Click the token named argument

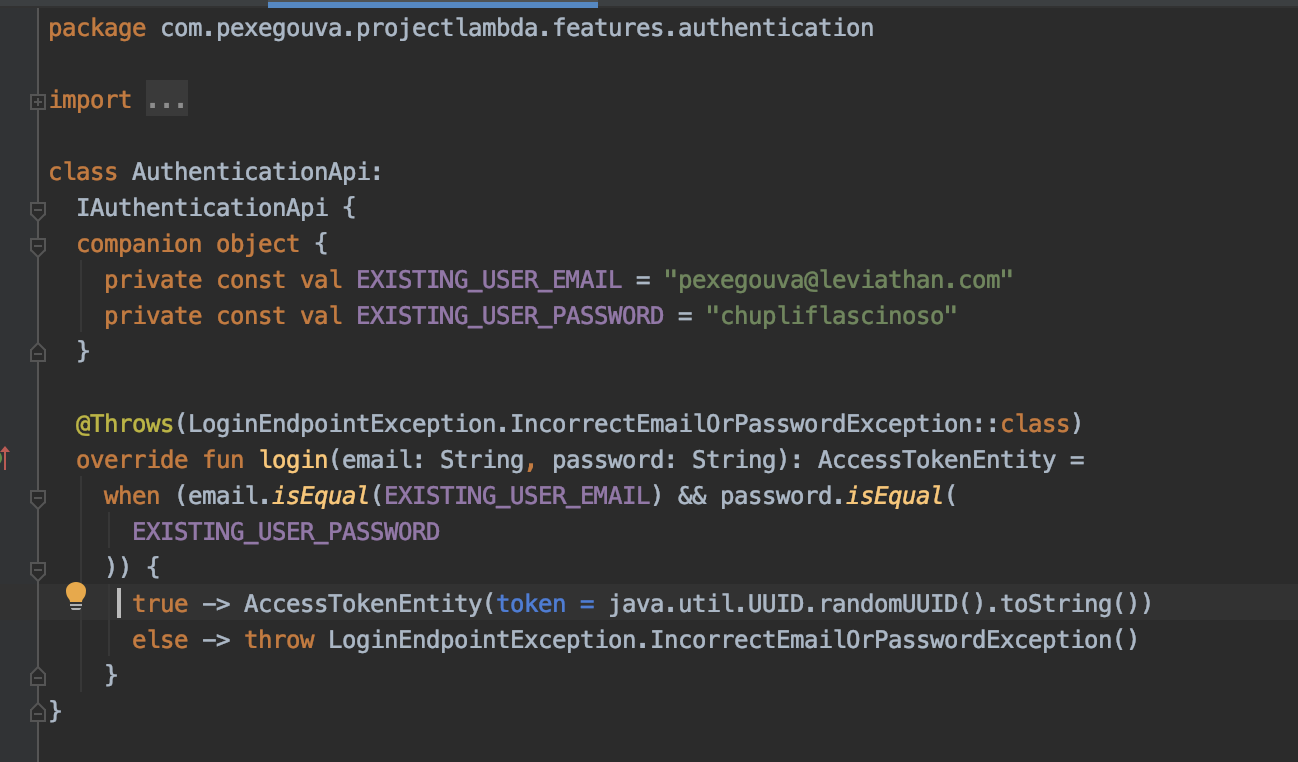531,604
